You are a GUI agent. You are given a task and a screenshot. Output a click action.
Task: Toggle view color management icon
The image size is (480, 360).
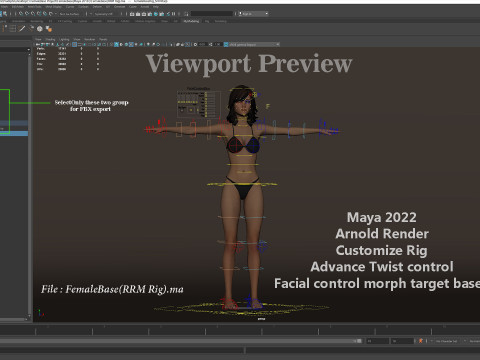coord(226,44)
